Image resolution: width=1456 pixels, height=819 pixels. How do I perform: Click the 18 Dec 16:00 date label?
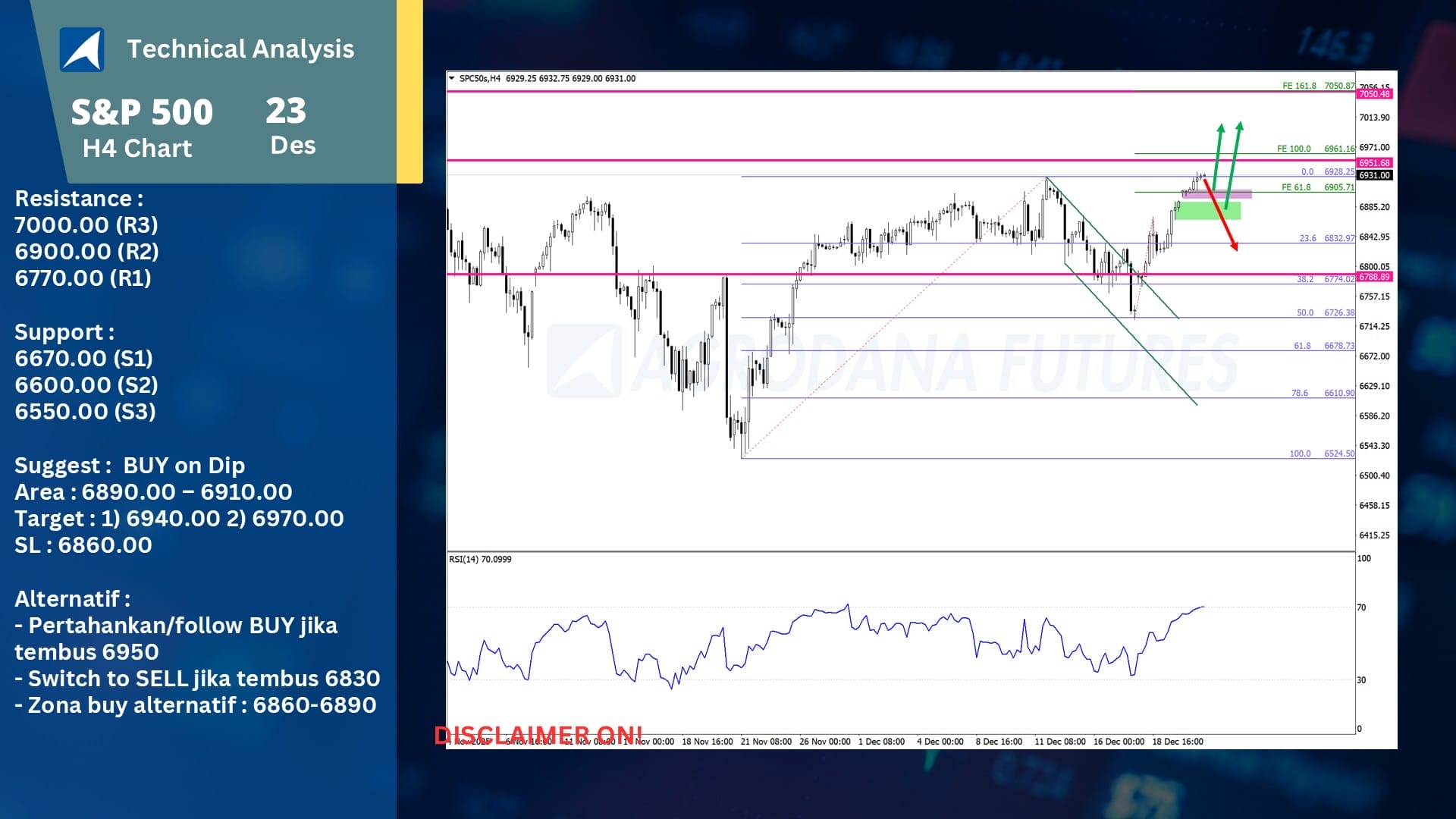[x=1177, y=742]
